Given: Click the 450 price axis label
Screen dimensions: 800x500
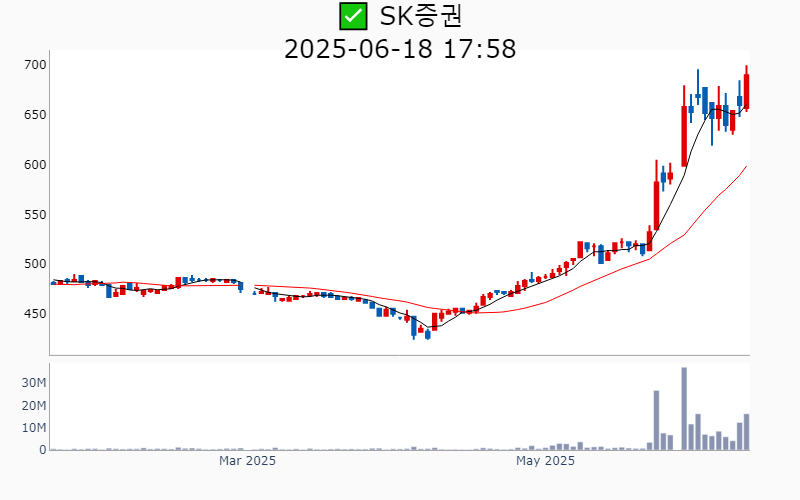Looking at the screenshot, I should click(x=35, y=314).
